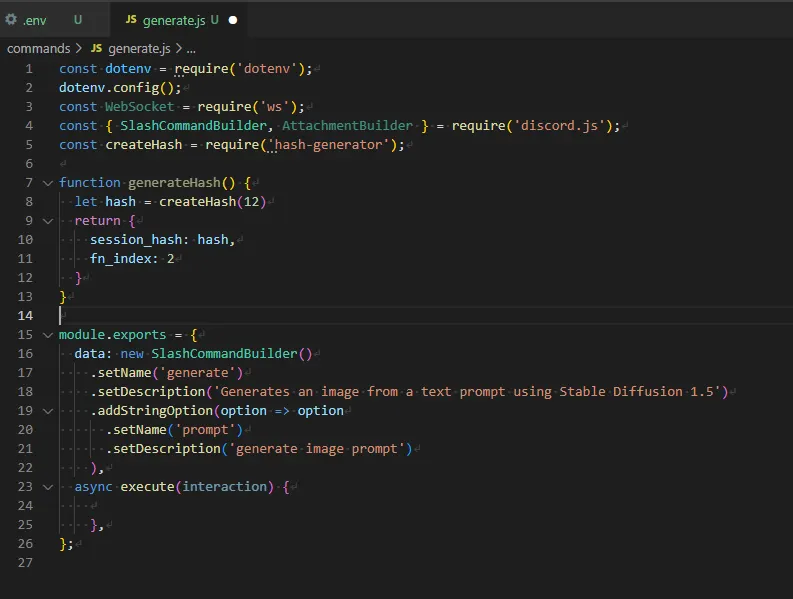Click the 'ws' string on line 3

(x=274, y=107)
